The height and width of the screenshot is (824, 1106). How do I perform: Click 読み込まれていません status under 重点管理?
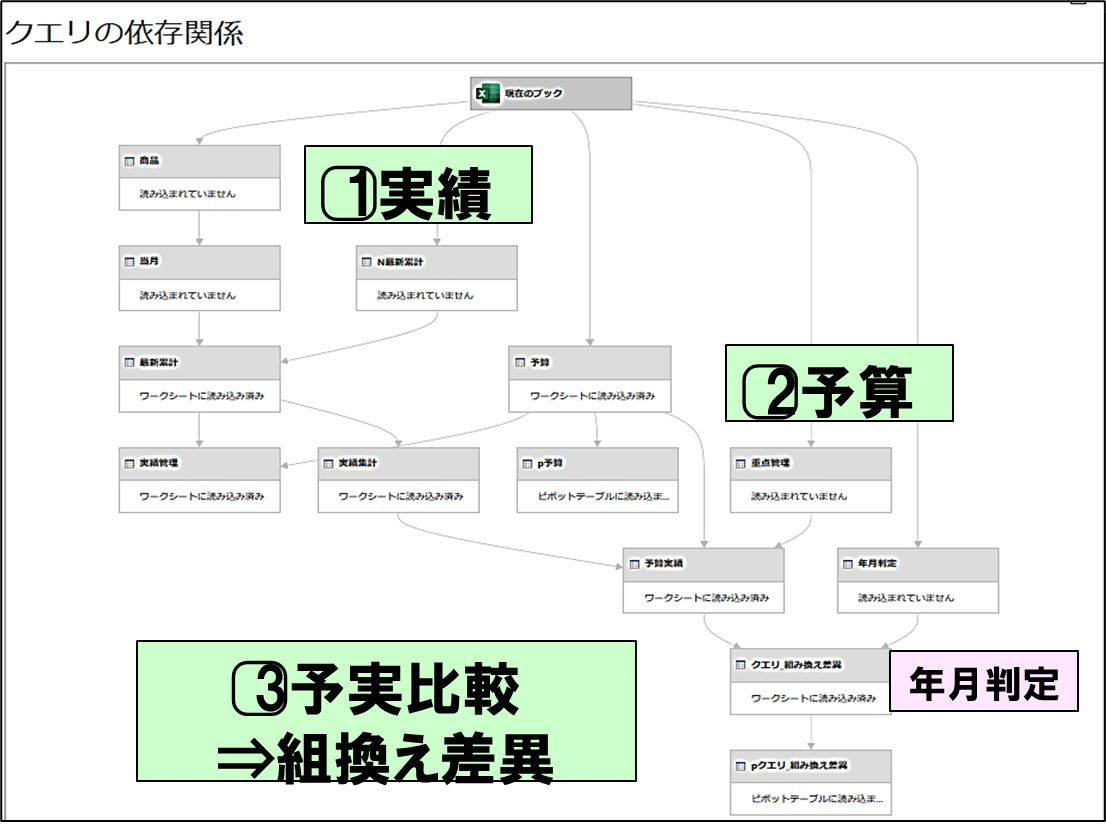tap(798, 496)
